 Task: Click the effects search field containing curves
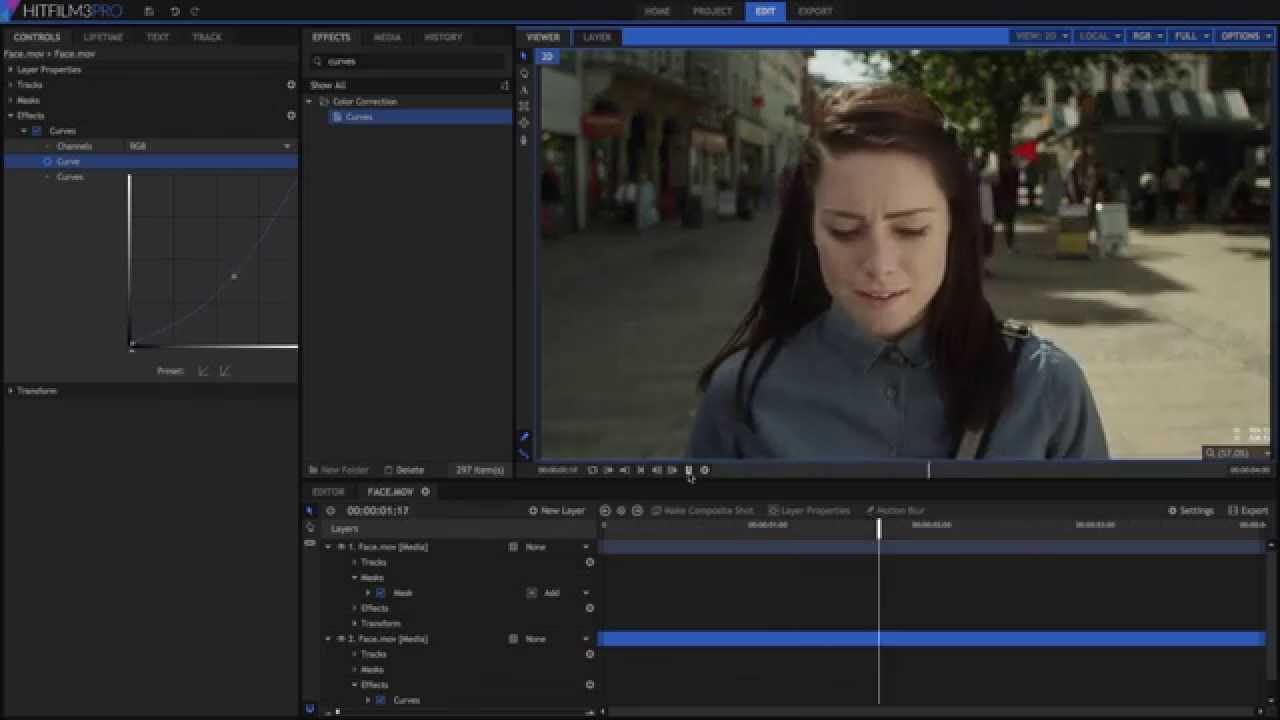[x=407, y=61]
